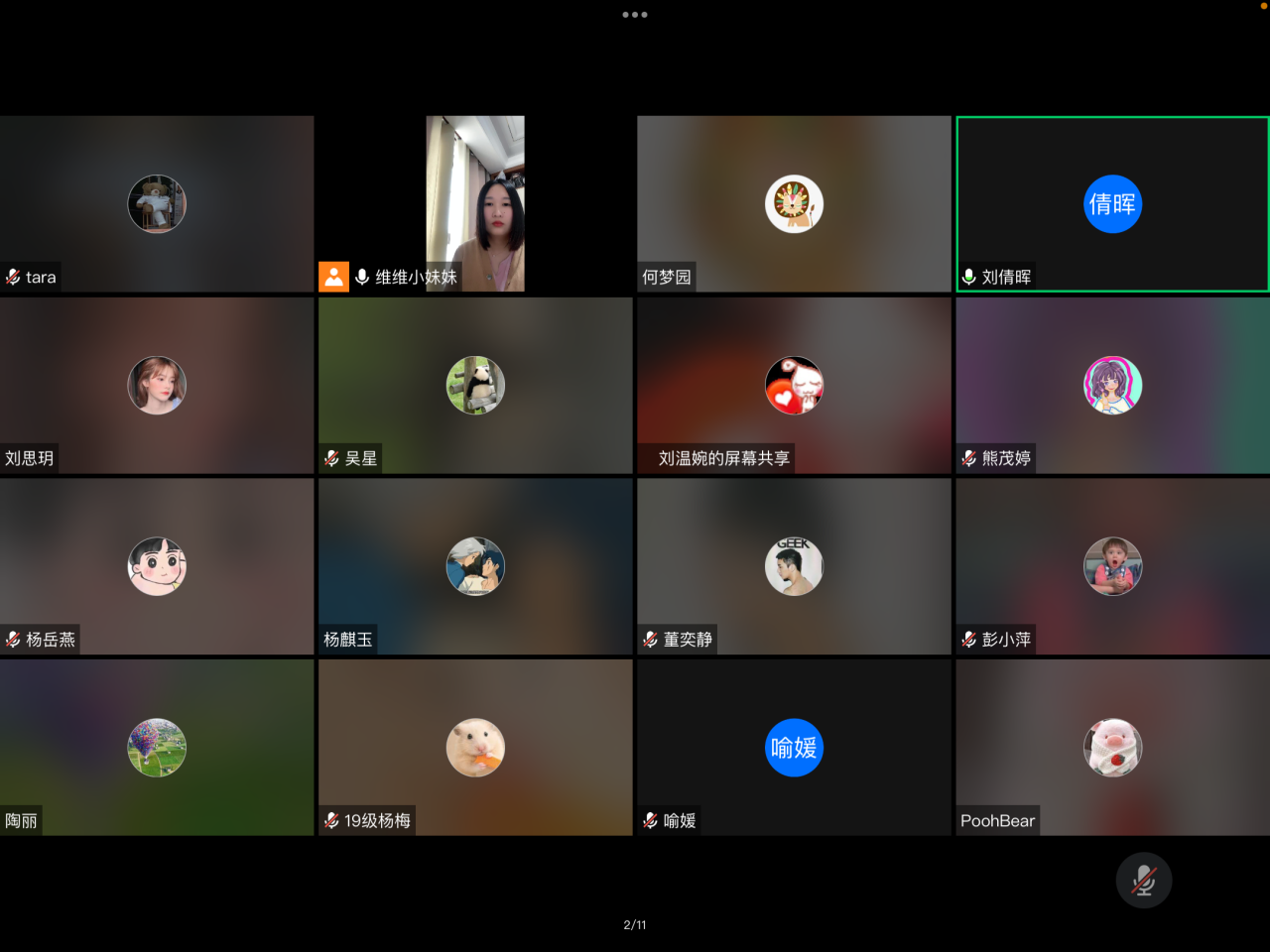The height and width of the screenshot is (952, 1270).
Task: Select 陶丽's hot air balloon avatar
Action: (157, 748)
